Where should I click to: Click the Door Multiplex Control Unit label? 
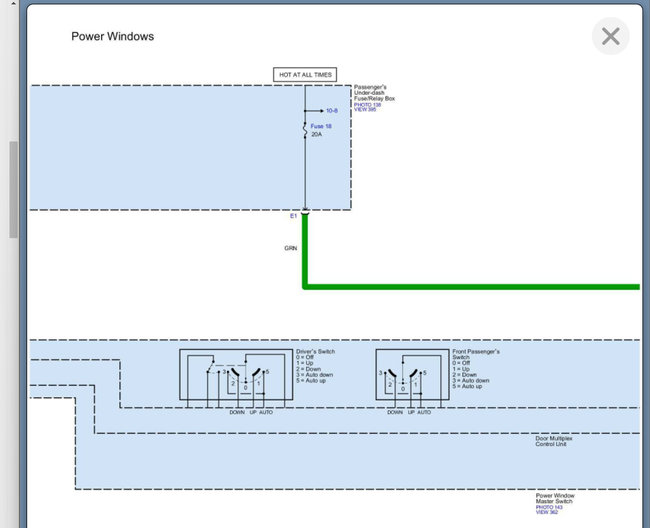click(553, 441)
